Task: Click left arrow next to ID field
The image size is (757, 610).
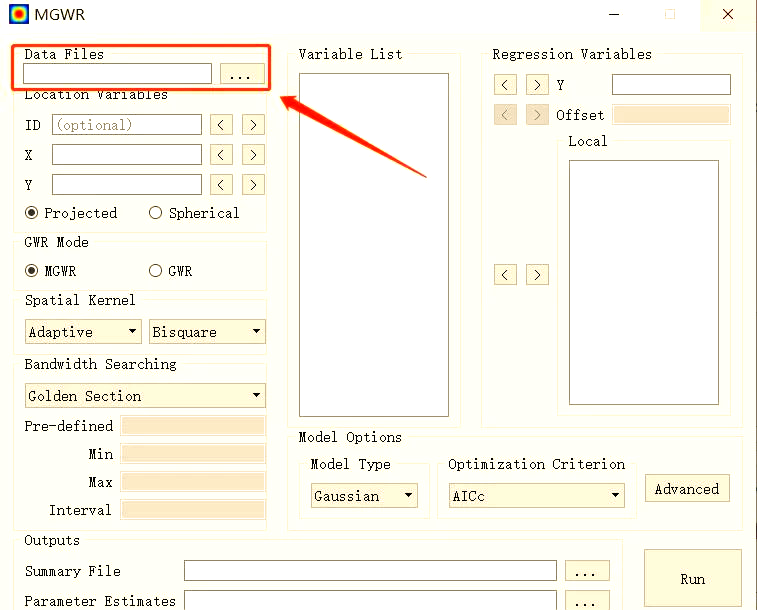Action: [x=221, y=125]
